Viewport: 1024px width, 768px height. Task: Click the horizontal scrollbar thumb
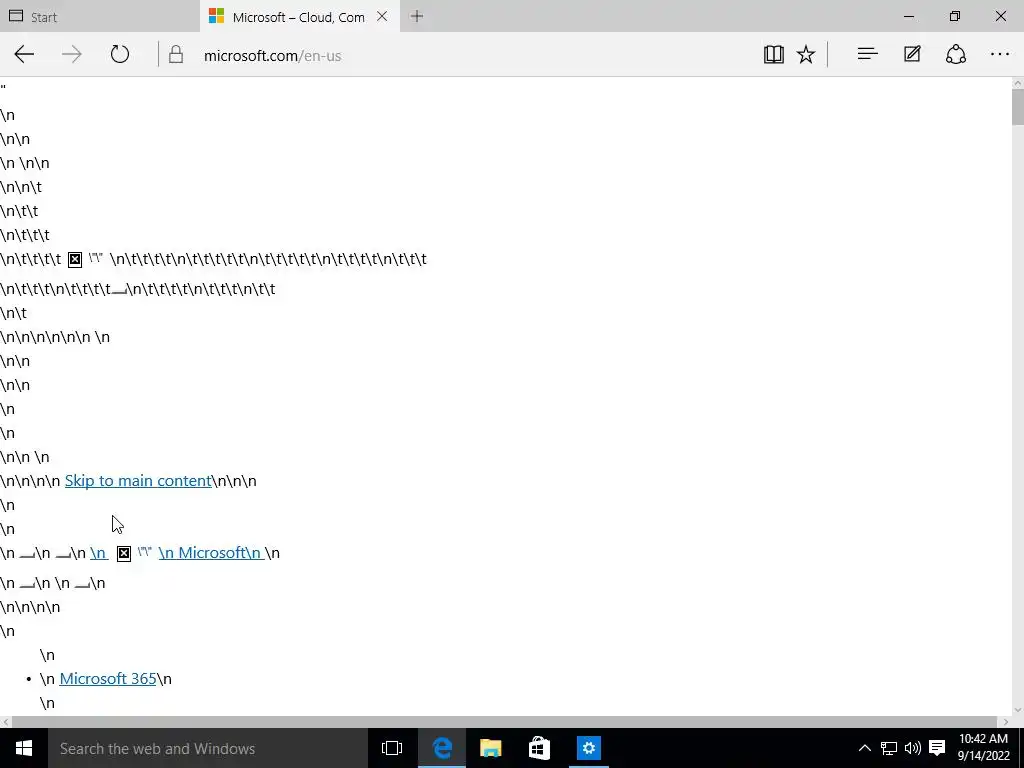505,722
